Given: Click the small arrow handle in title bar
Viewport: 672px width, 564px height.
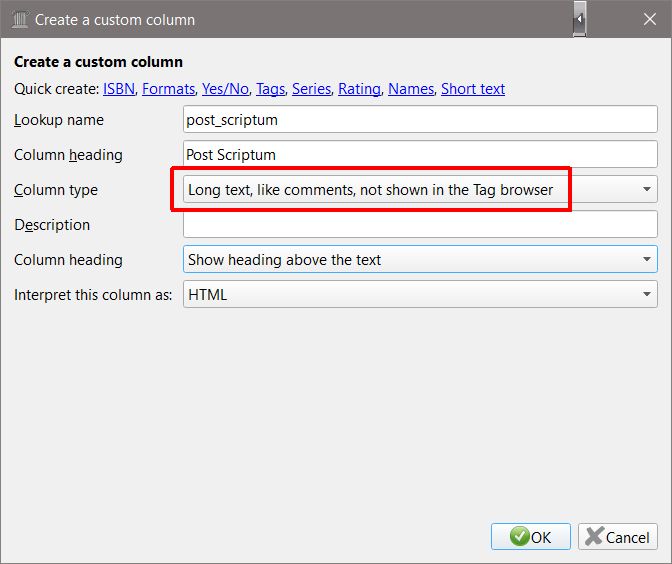Looking at the screenshot, I should pos(579,19).
